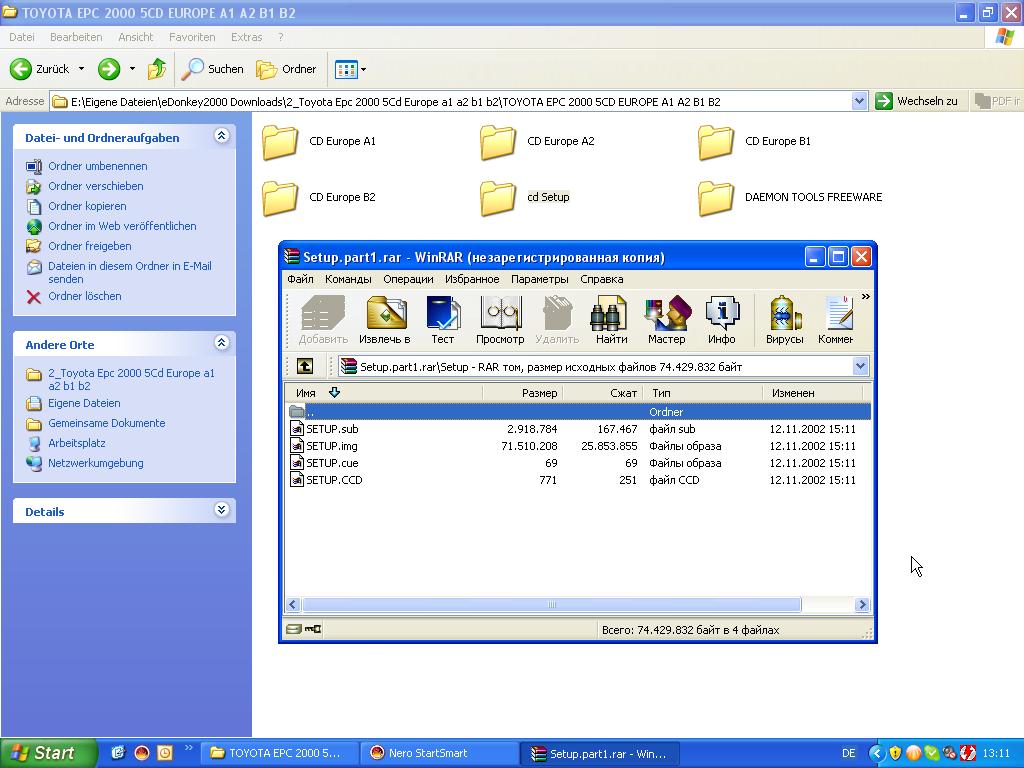This screenshot has height=768, width=1024.
Task: Open the Explorer views dropdown button
Action: tap(350, 69)
